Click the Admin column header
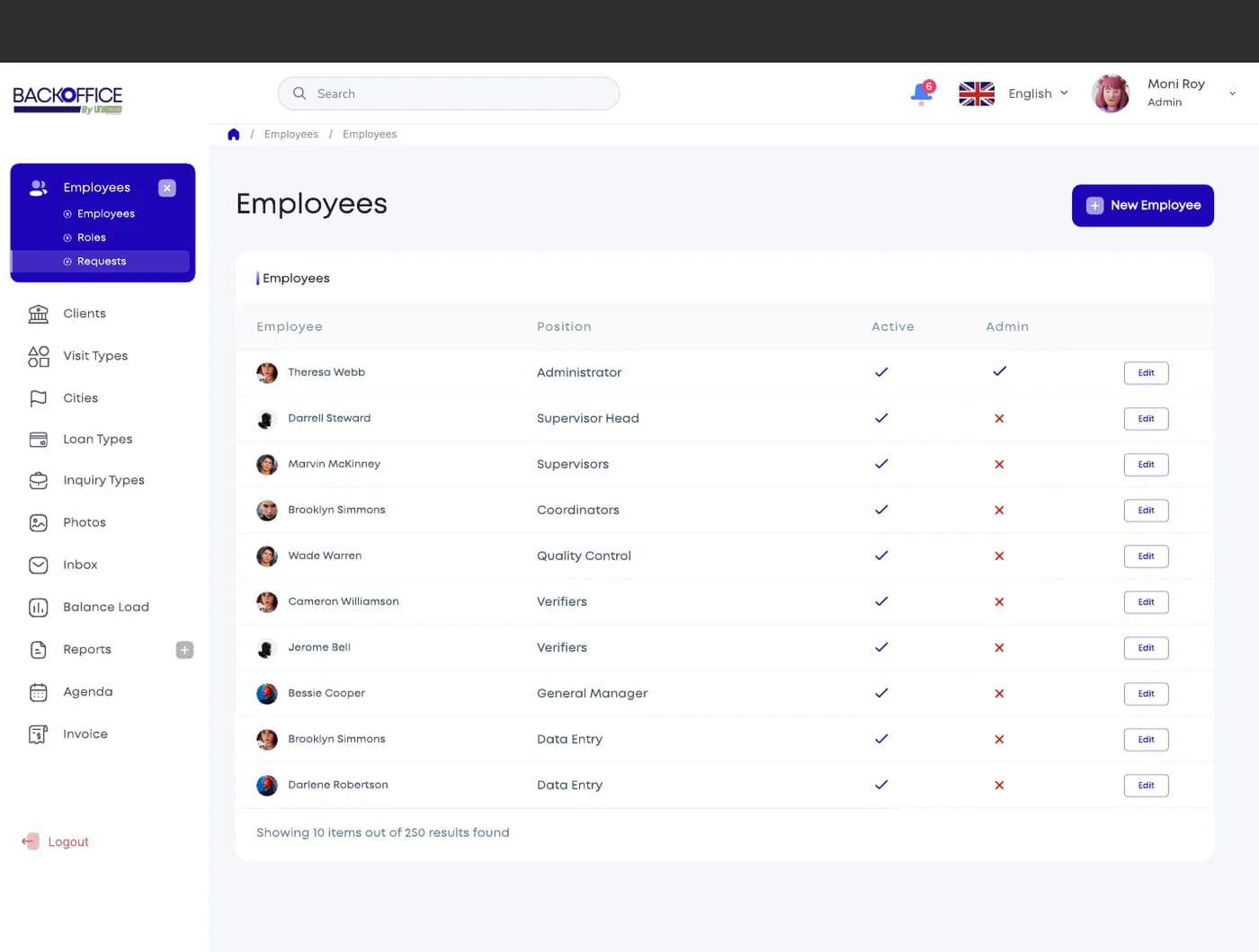Image resolution: width=1259 pixels, height=952 pixels. point(1007,326)
